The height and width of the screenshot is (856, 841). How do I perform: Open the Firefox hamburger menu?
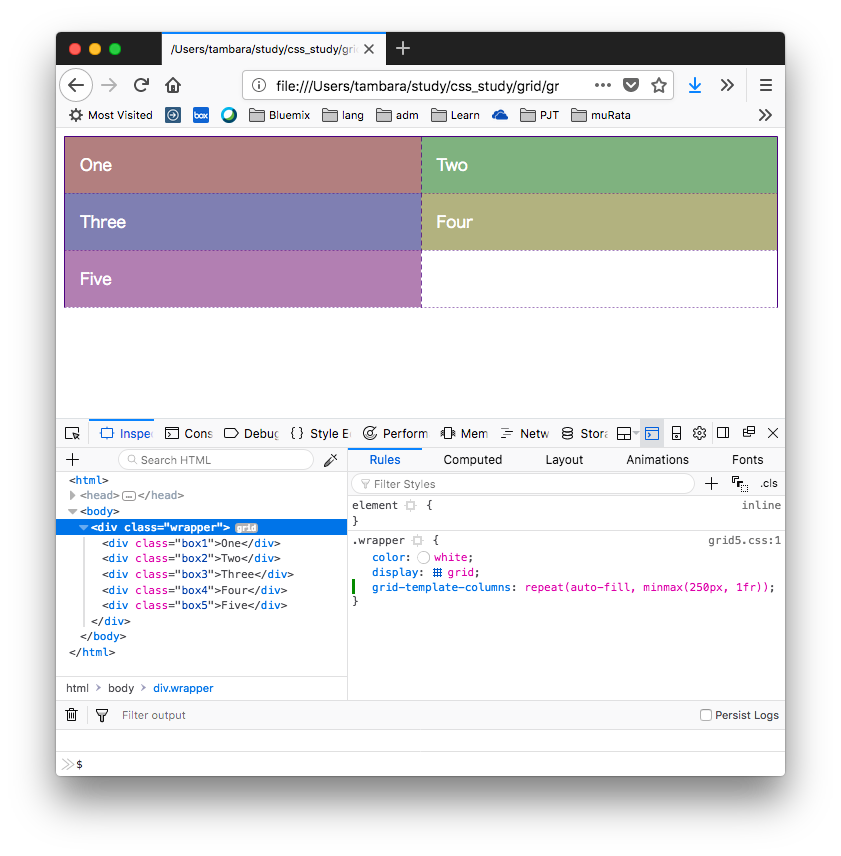[x=766, y=85]
